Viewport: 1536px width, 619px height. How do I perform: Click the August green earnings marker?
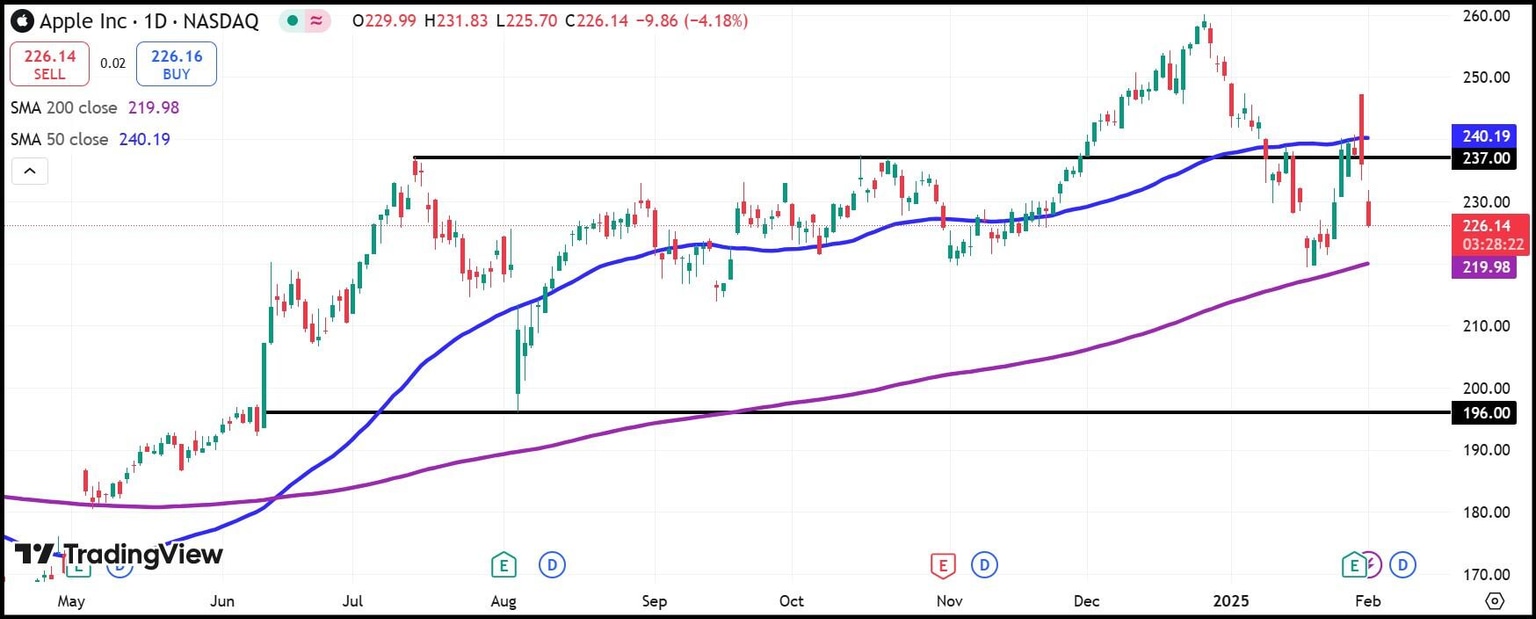[504, 565]
